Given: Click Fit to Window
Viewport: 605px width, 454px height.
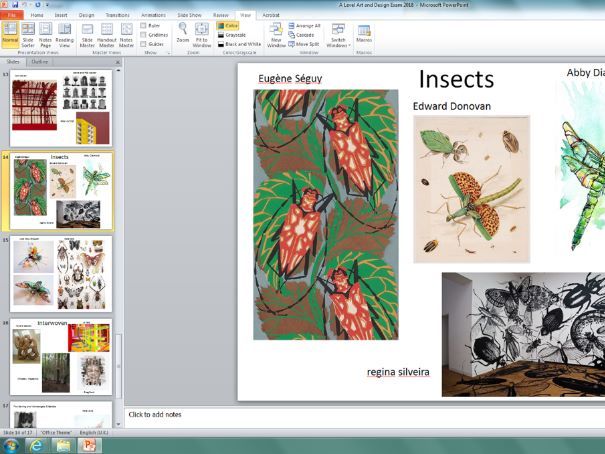Looking at the screenshot, I should (201, 35).
